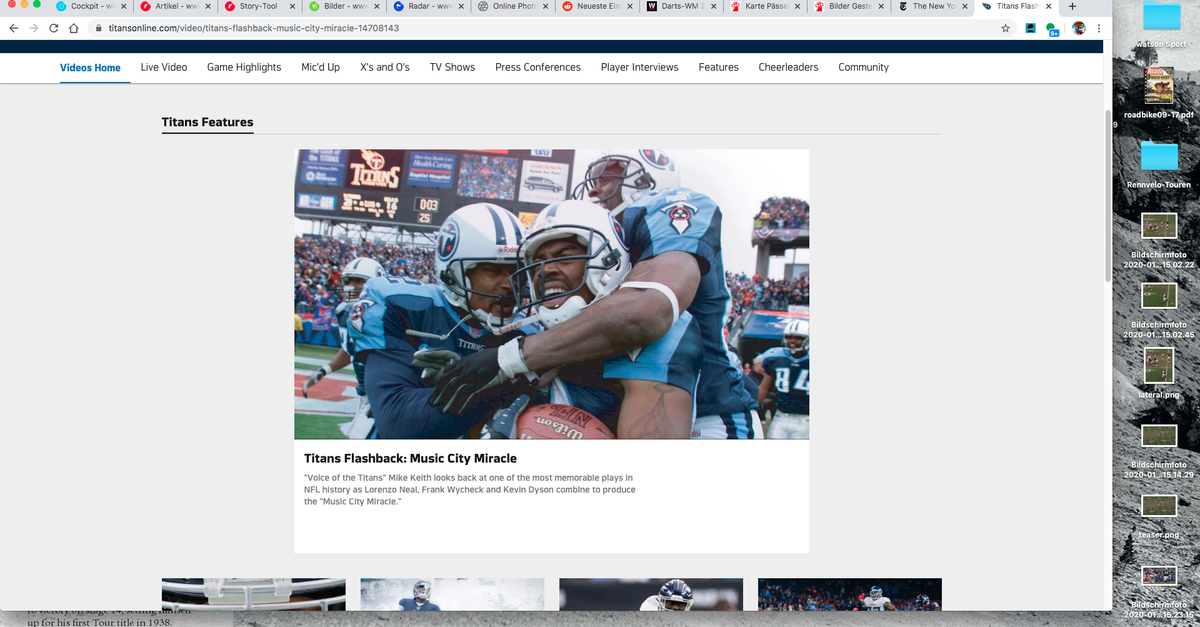Bookmark this page with the star icon
Viewport: 1200px width, 627px height.
tap(1005, 28)
